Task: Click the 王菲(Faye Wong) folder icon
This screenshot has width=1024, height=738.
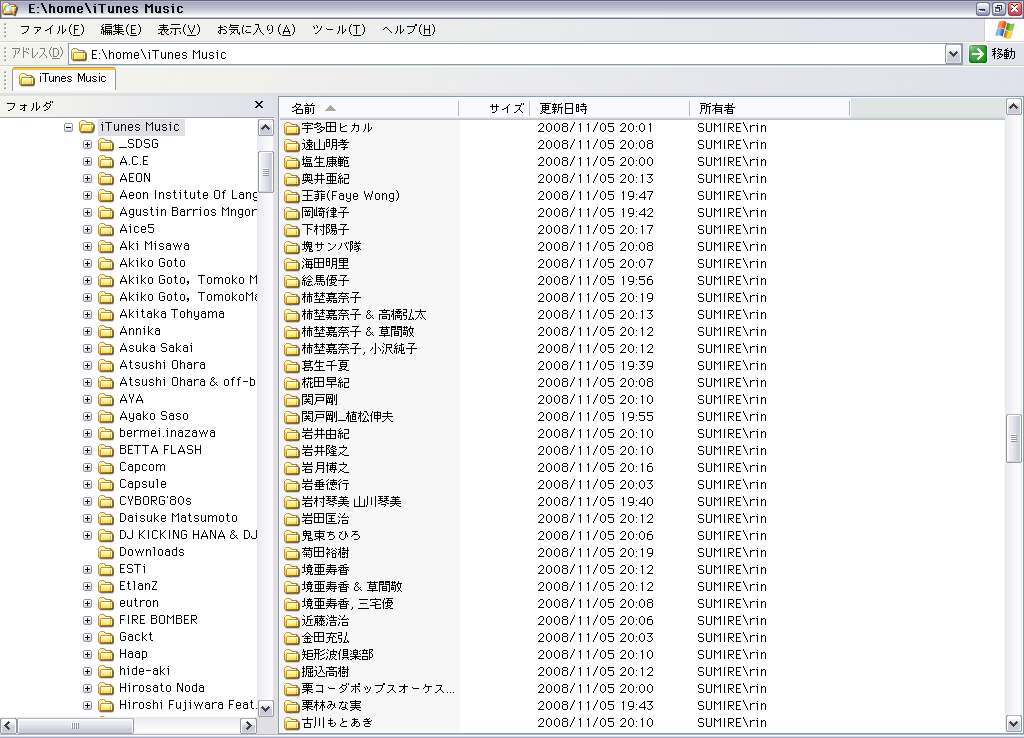Action: 292,196
